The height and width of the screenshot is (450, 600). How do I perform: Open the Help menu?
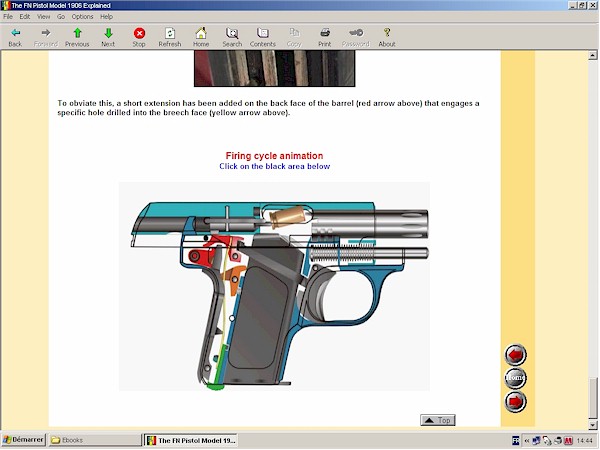tap(106, 16)
